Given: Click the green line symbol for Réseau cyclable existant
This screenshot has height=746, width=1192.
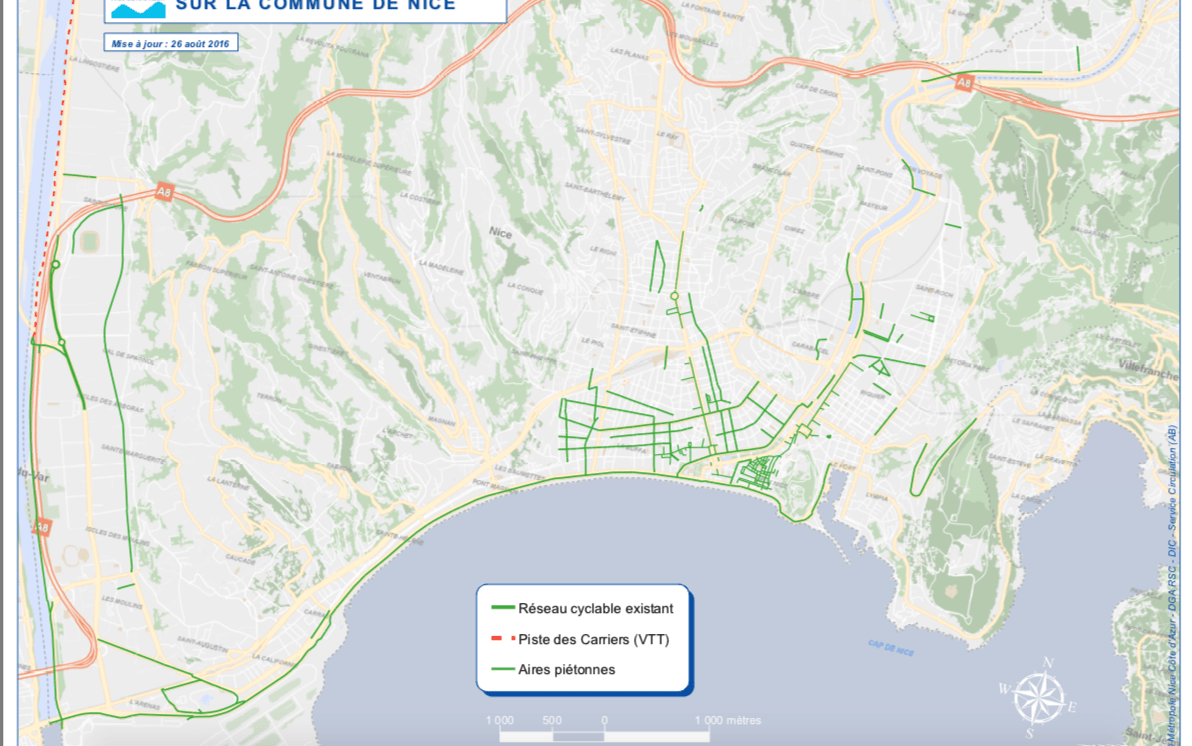Looking at the screenshot, I should click(501, 608).
